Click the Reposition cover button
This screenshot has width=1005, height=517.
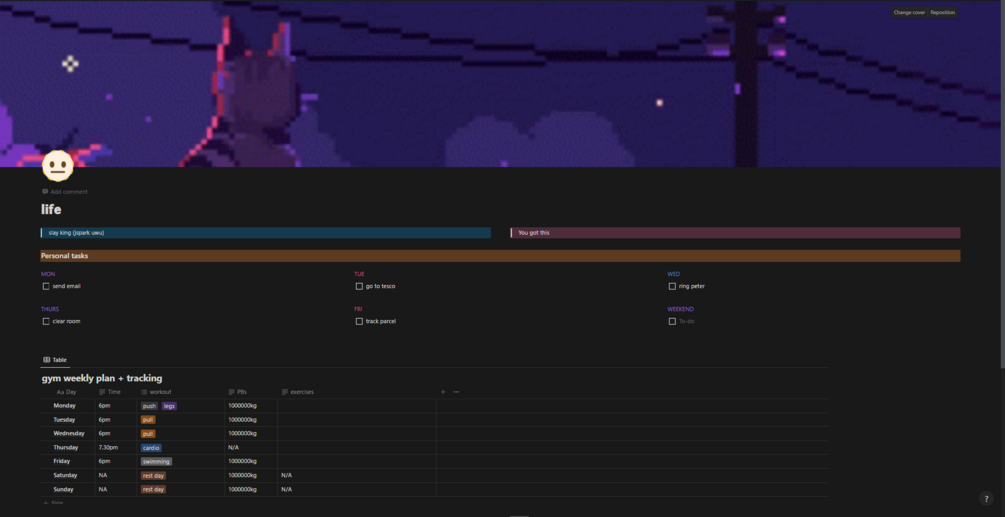[x=942, y=12]
